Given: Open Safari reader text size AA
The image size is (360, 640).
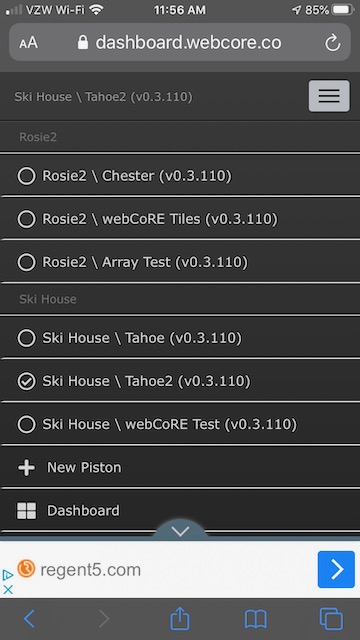Looking at the screenshot, I should 29,43.
